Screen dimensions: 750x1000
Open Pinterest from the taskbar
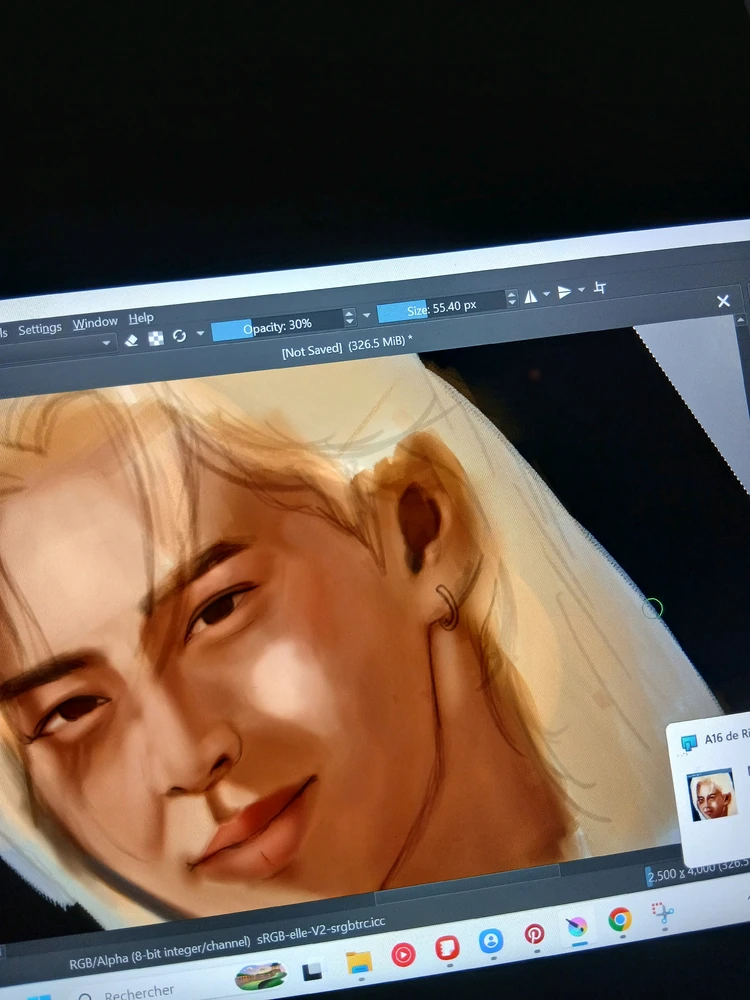(x=534, y=934)
